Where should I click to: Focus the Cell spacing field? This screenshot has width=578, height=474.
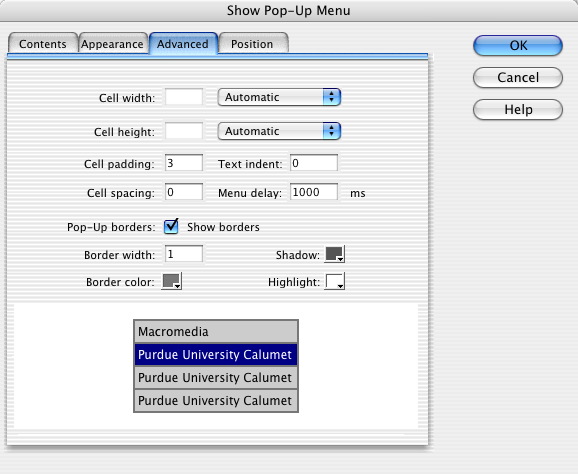pyautogui.click(x=184, y=192)
